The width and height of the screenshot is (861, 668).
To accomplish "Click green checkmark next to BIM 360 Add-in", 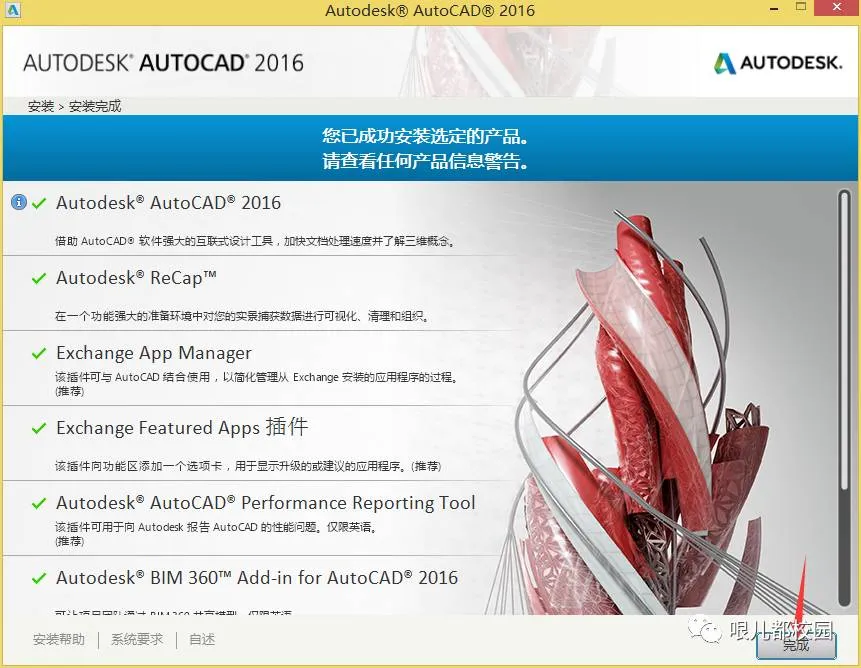I will (39, 578).
